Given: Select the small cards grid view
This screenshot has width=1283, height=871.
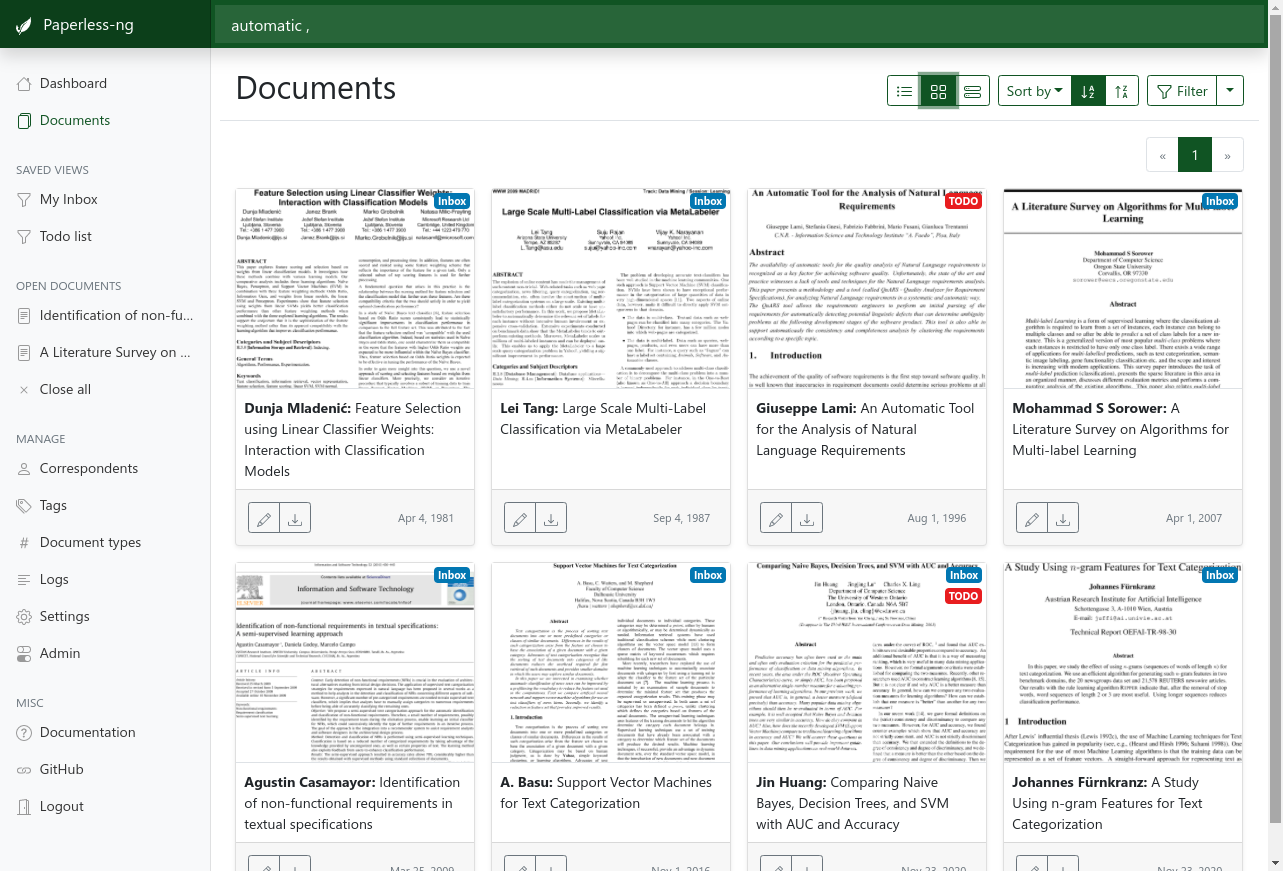Looking at the screenshot, I should tap(938, 91).
